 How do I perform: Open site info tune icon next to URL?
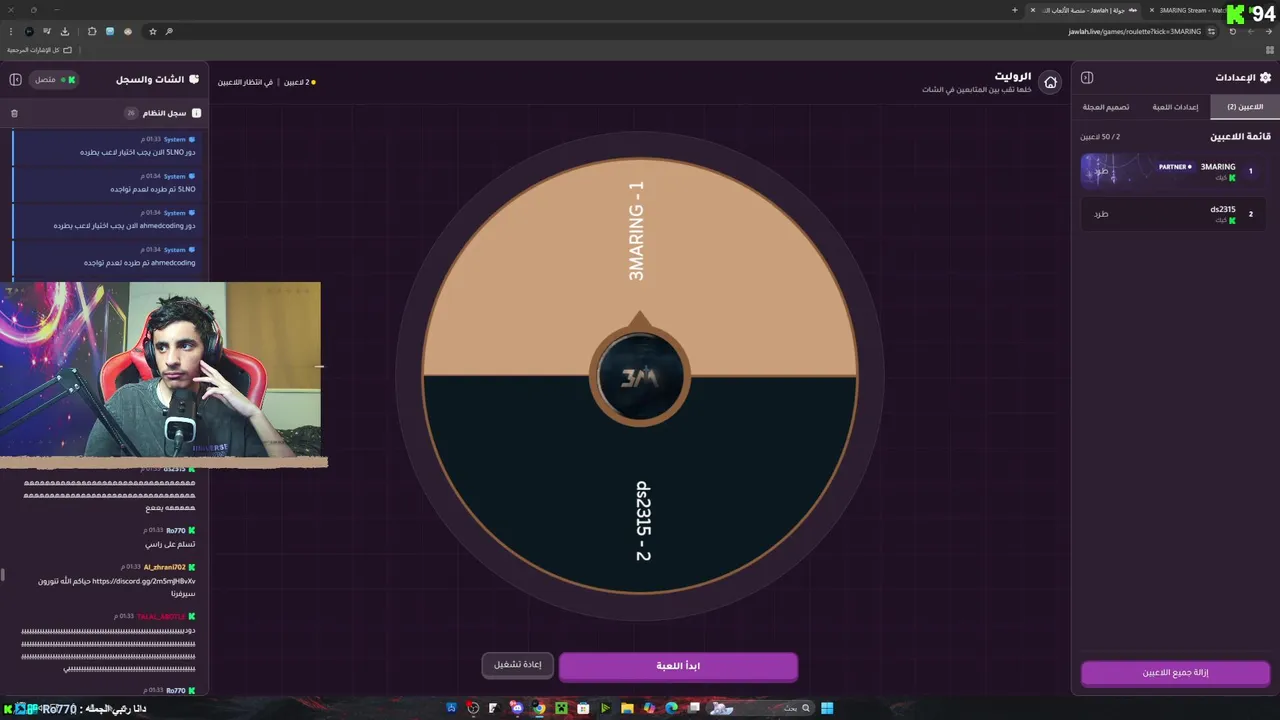pos(1211,31)
